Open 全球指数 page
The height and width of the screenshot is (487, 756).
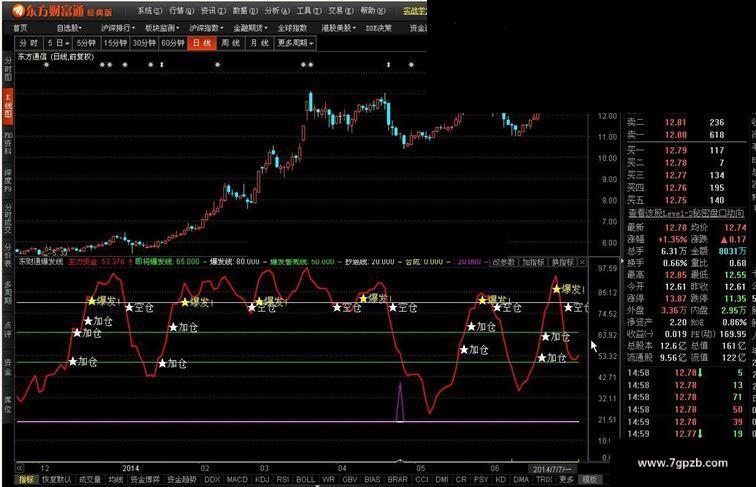point(292,28)
